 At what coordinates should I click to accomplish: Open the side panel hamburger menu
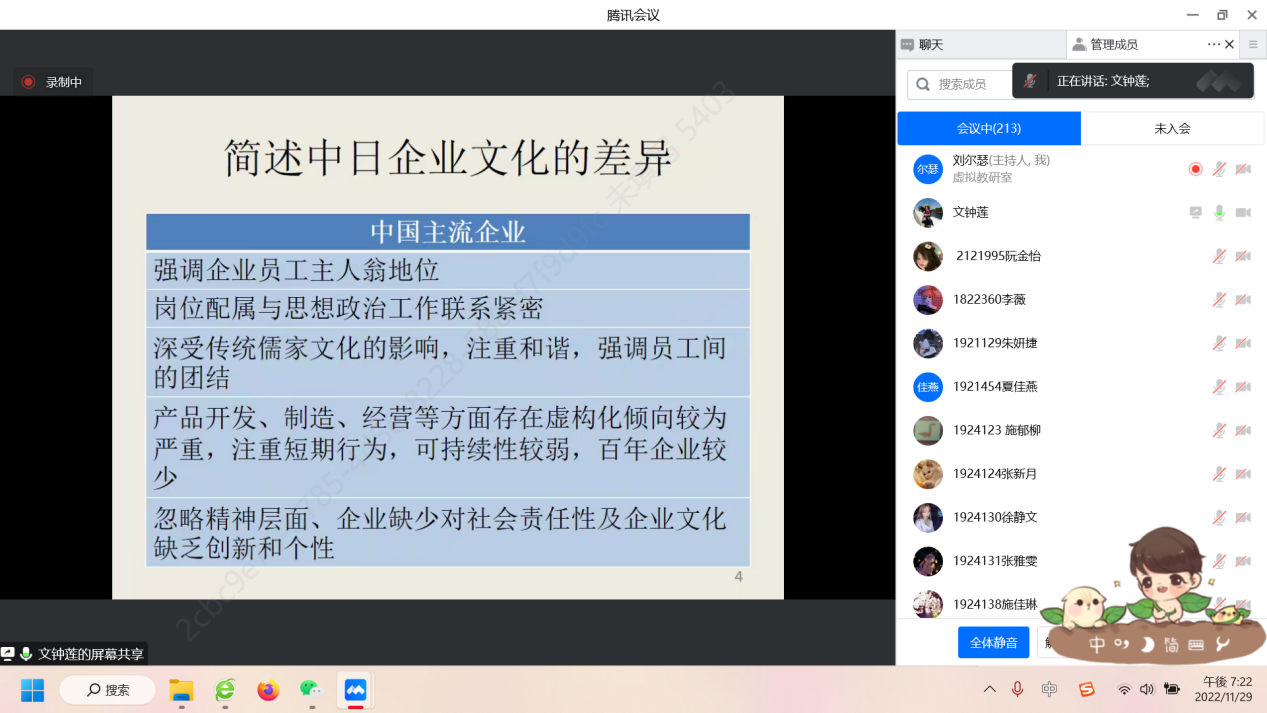tap(1253, 44)
